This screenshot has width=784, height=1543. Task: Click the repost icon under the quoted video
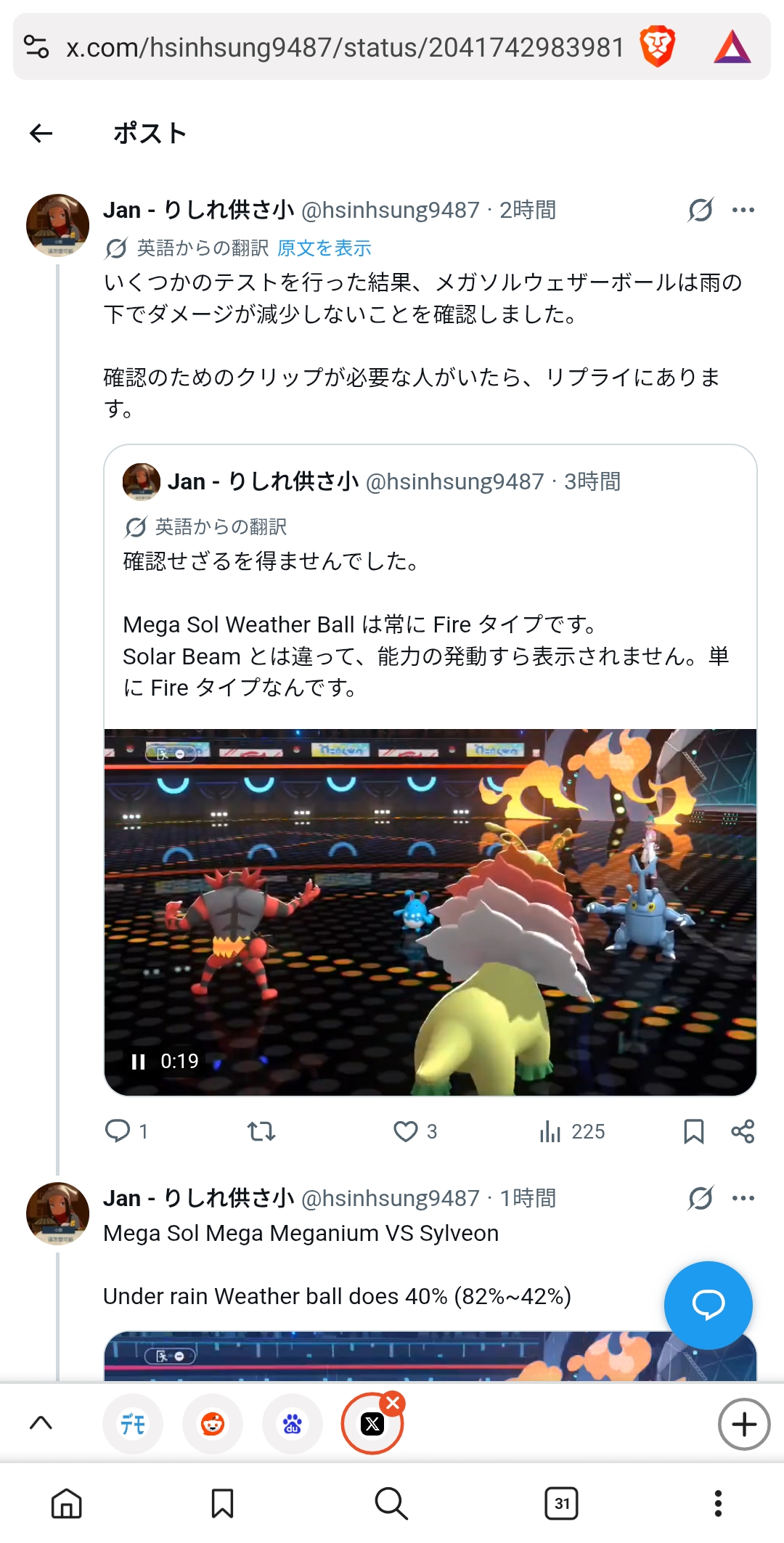tap(261, 1131)
